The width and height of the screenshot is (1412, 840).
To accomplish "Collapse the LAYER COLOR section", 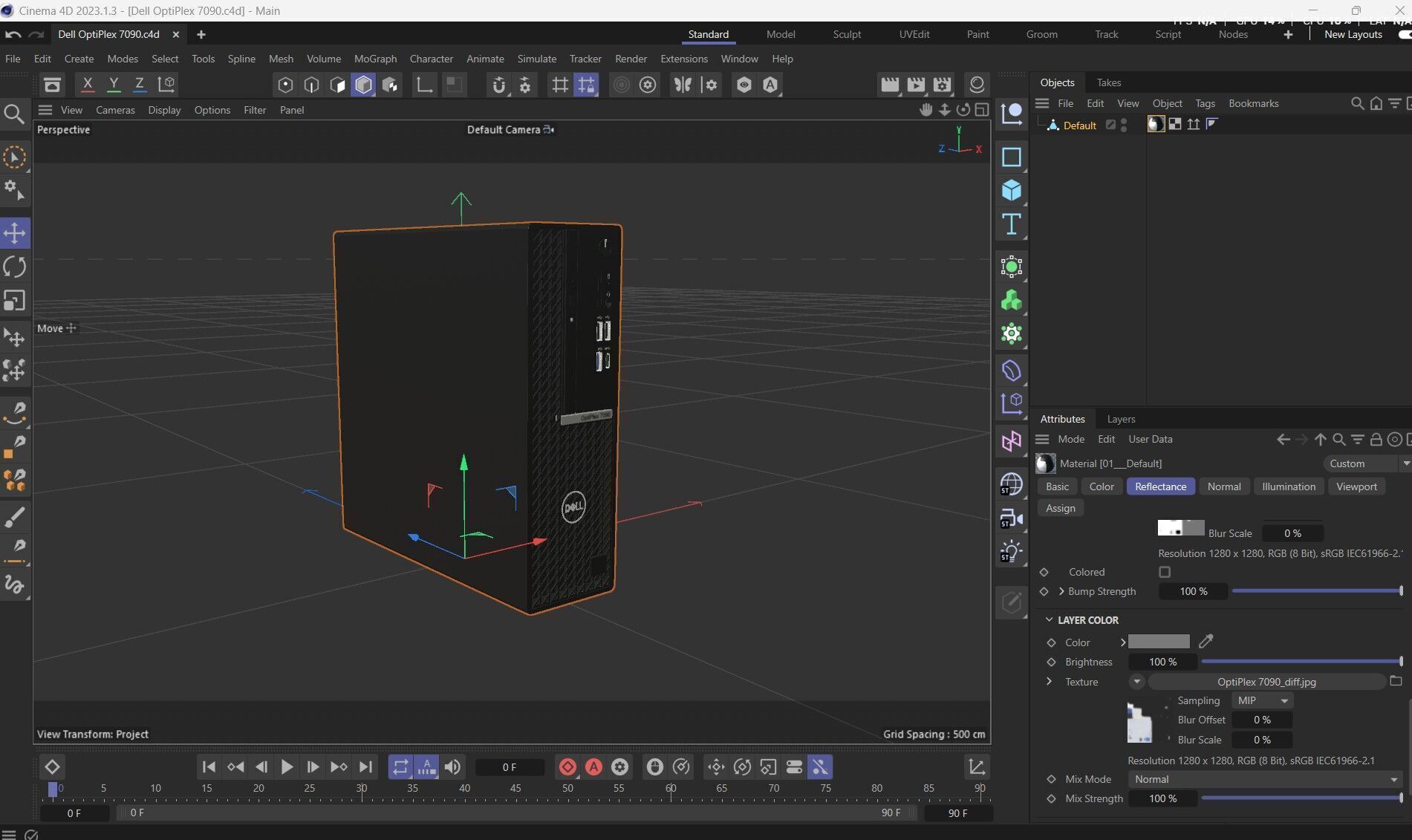I will (1049, 619).
